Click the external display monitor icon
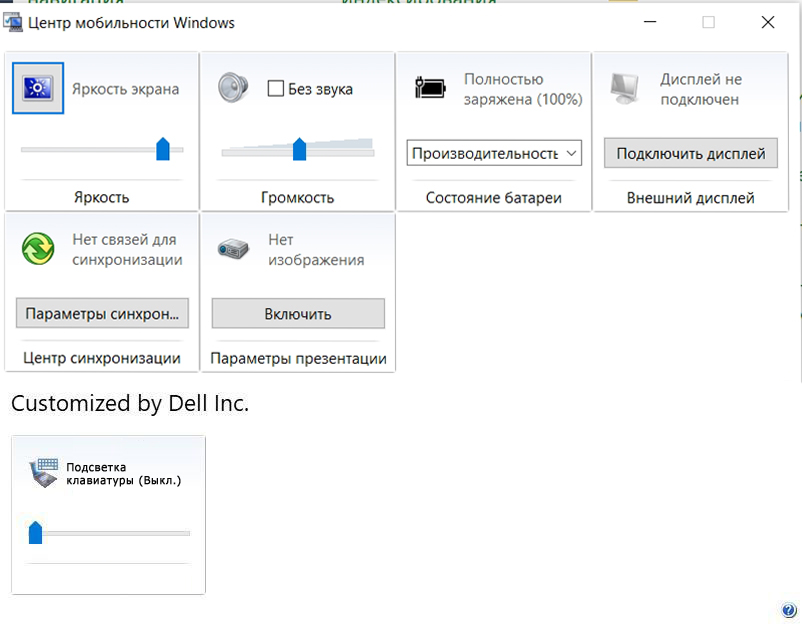Screen dimensions: 802x626 [x=627, y=88]
